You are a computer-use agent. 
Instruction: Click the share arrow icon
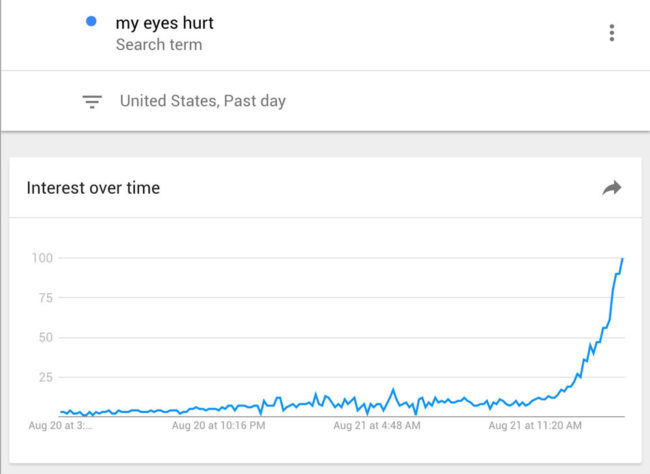point(611,188)
